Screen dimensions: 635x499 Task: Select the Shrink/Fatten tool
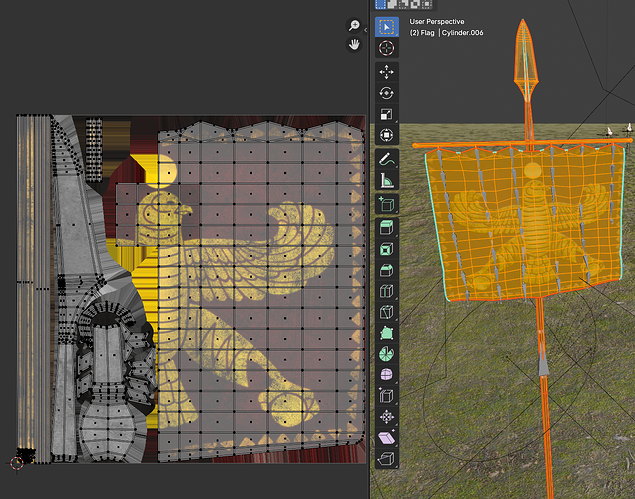point(387,417)
